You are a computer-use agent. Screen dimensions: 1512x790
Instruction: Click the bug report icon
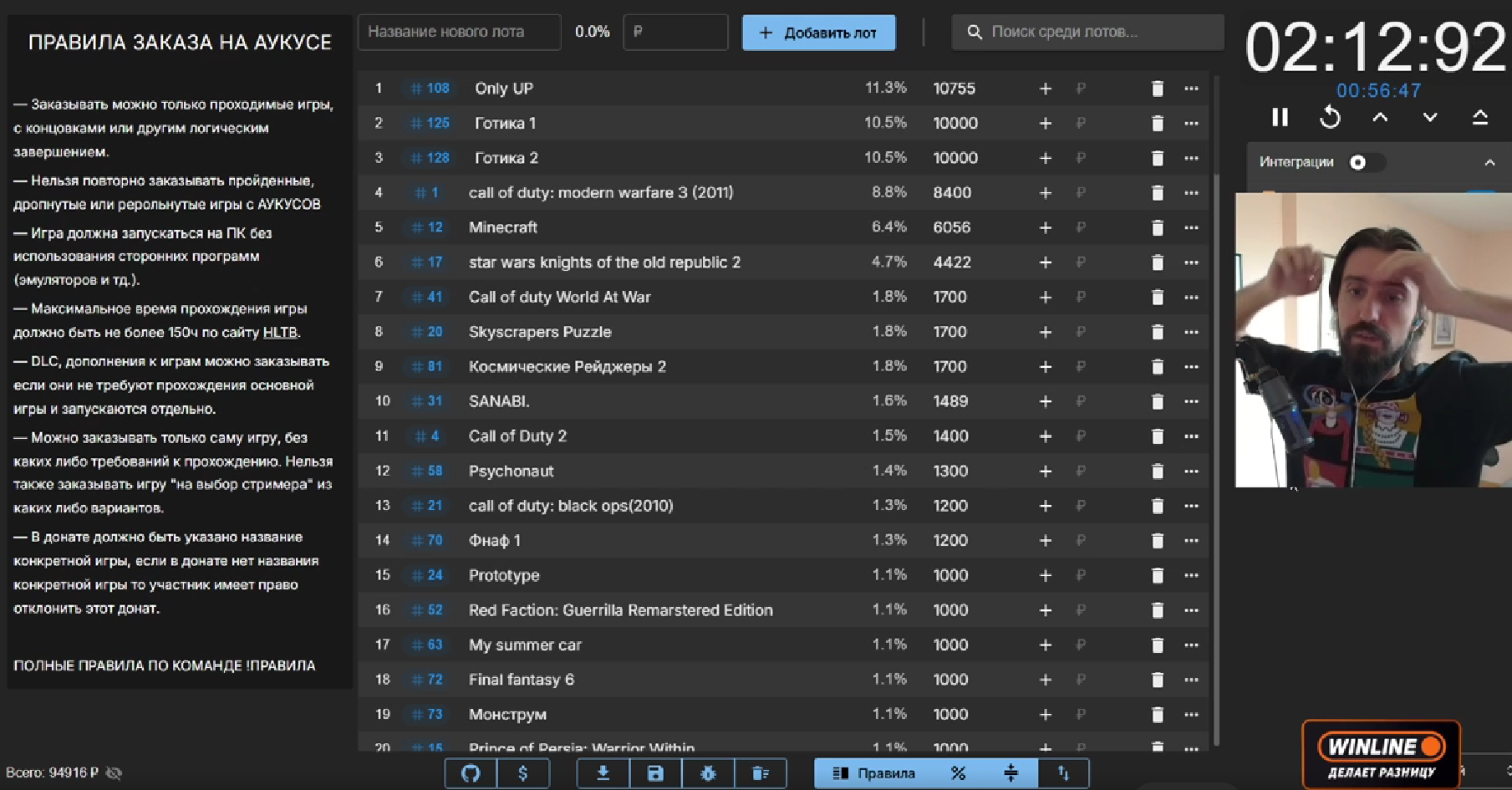click(x=708, y=773)
